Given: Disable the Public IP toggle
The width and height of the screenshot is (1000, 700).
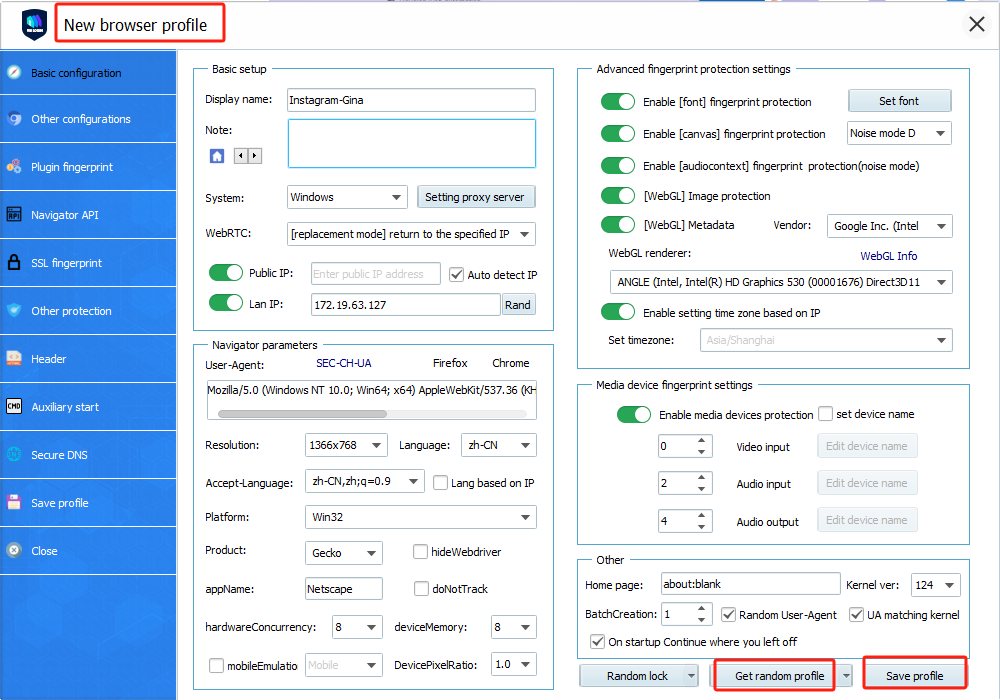Looking at the screenshot, I should (x=226, y=274).
